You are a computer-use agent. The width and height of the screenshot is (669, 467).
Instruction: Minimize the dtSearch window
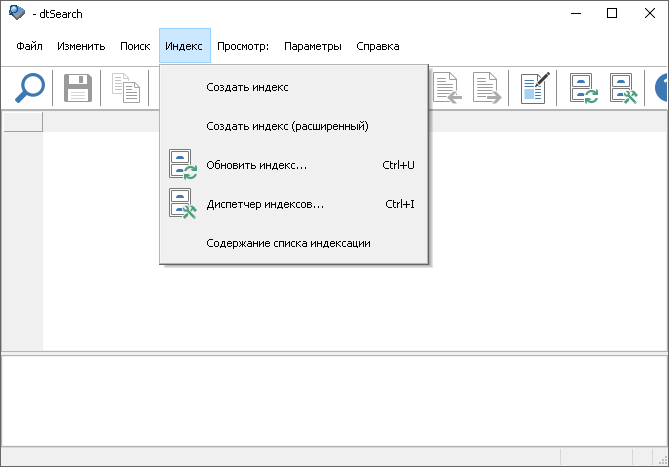click(x=576, y=13)
